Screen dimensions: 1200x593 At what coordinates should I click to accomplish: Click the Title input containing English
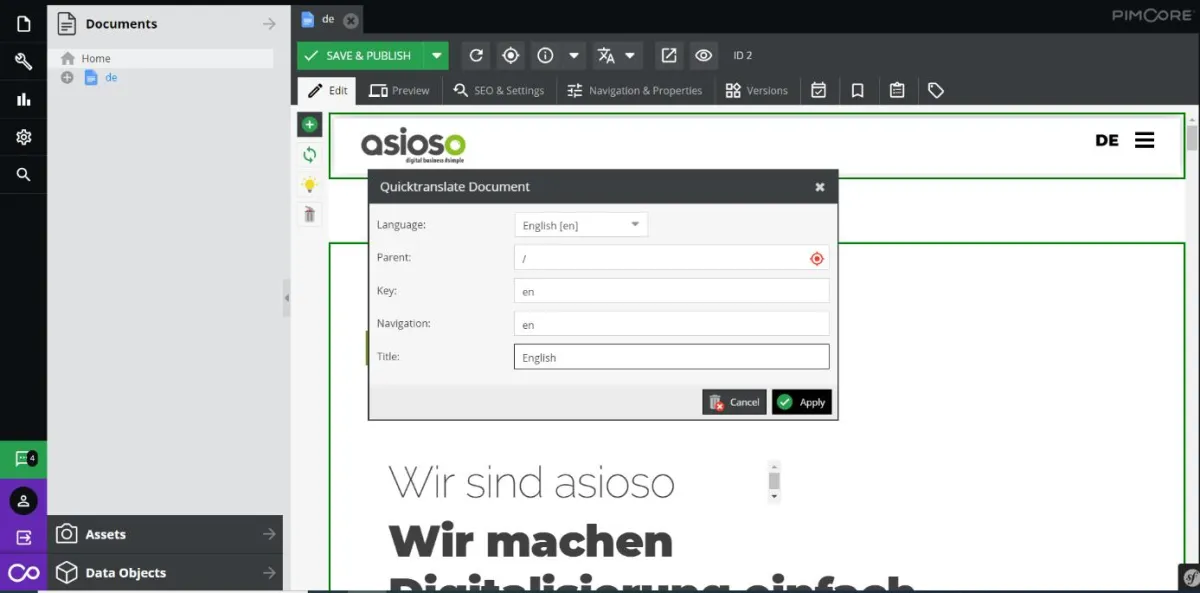pyautogui.click(x=670, y=356)
